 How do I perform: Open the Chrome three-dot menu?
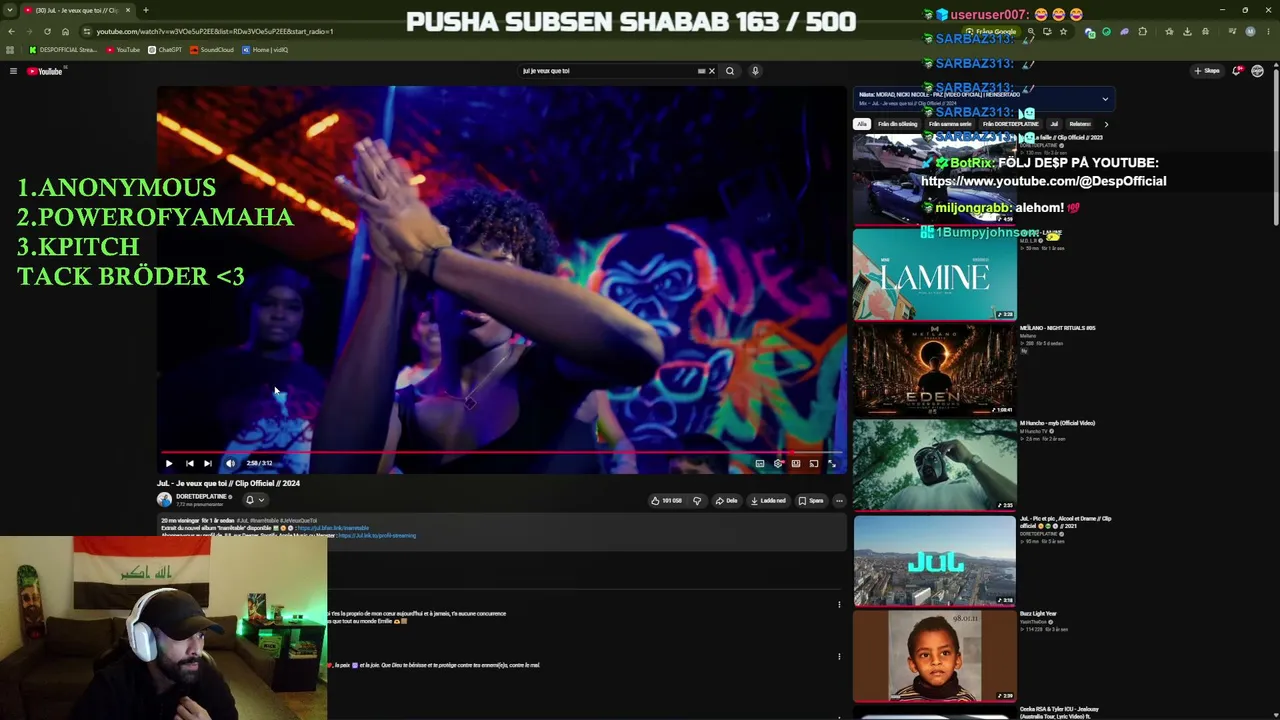coord(1268,31)
